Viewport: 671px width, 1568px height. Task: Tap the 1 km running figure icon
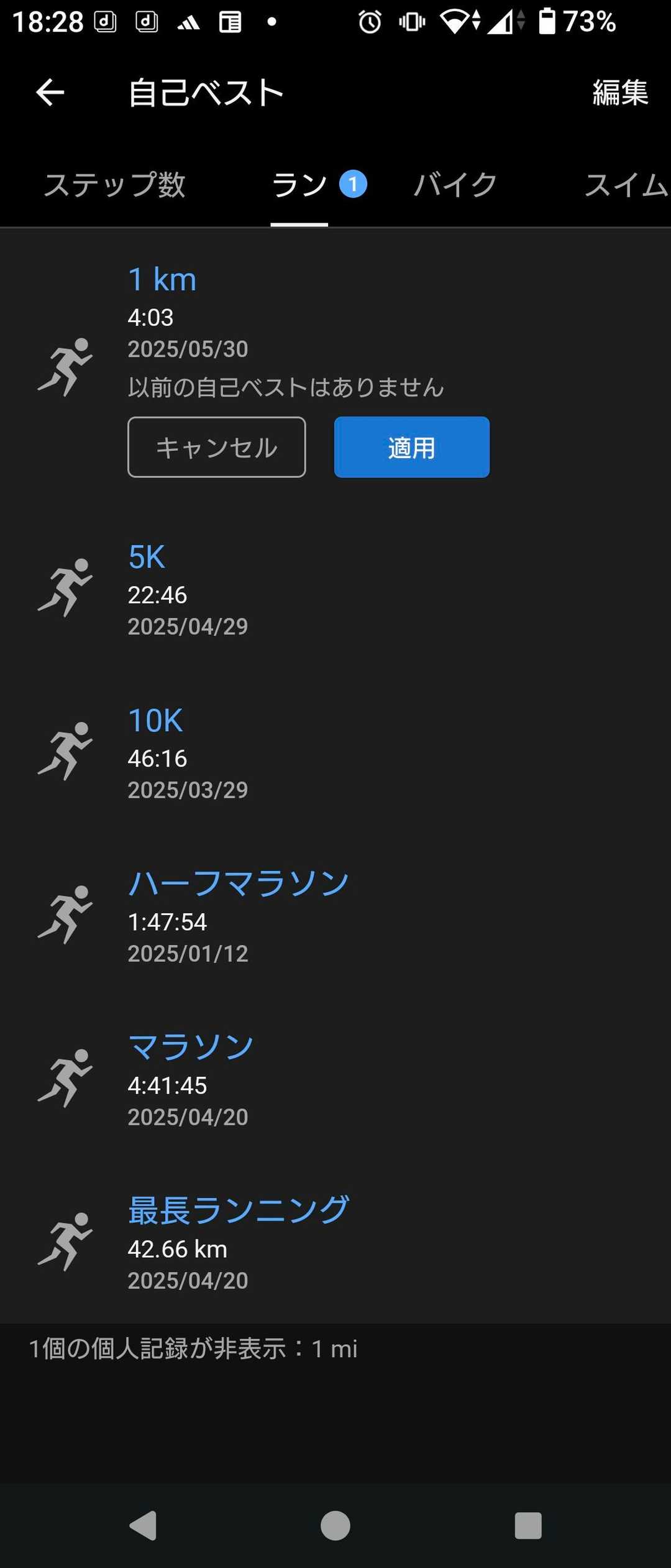pos(65,367)
